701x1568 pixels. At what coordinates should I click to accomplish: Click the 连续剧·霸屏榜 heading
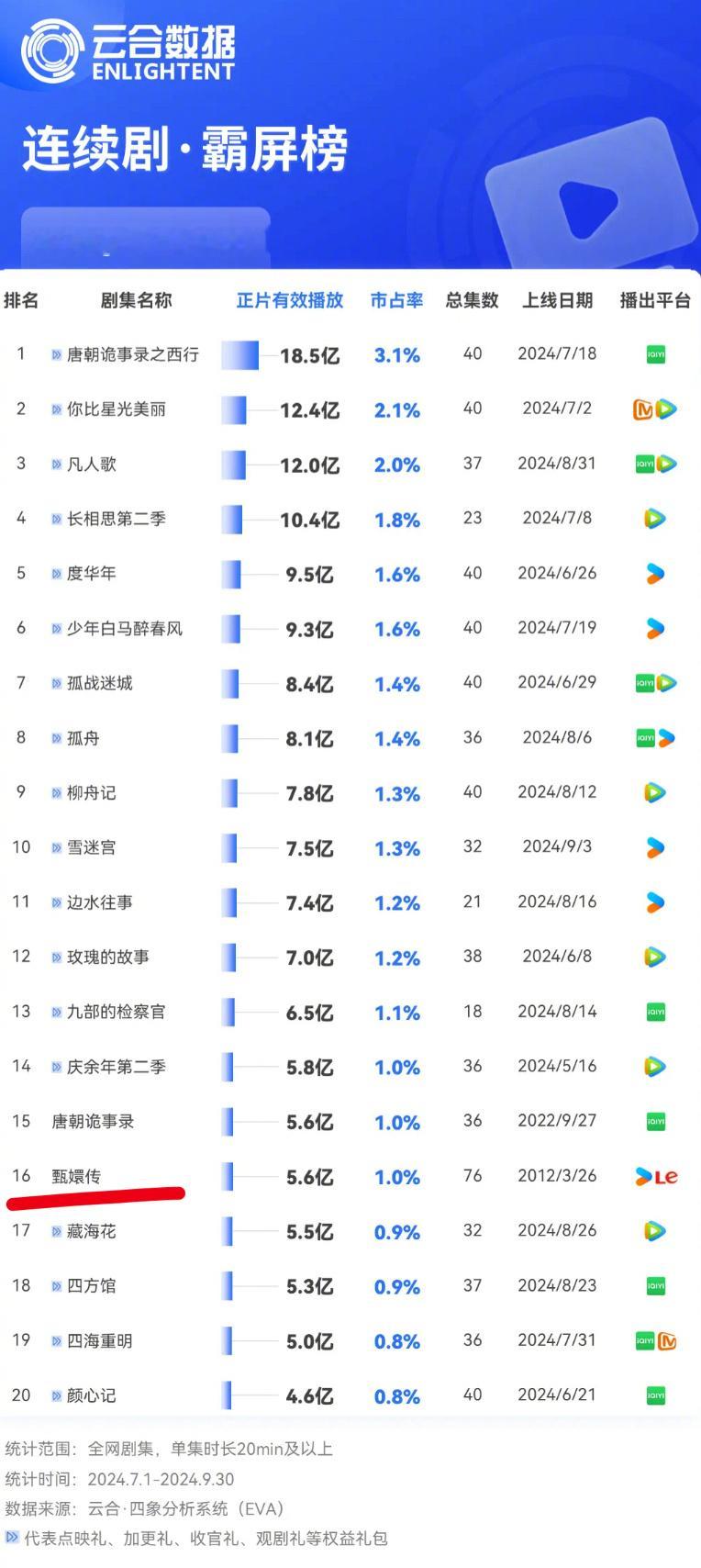pos(185,149)
